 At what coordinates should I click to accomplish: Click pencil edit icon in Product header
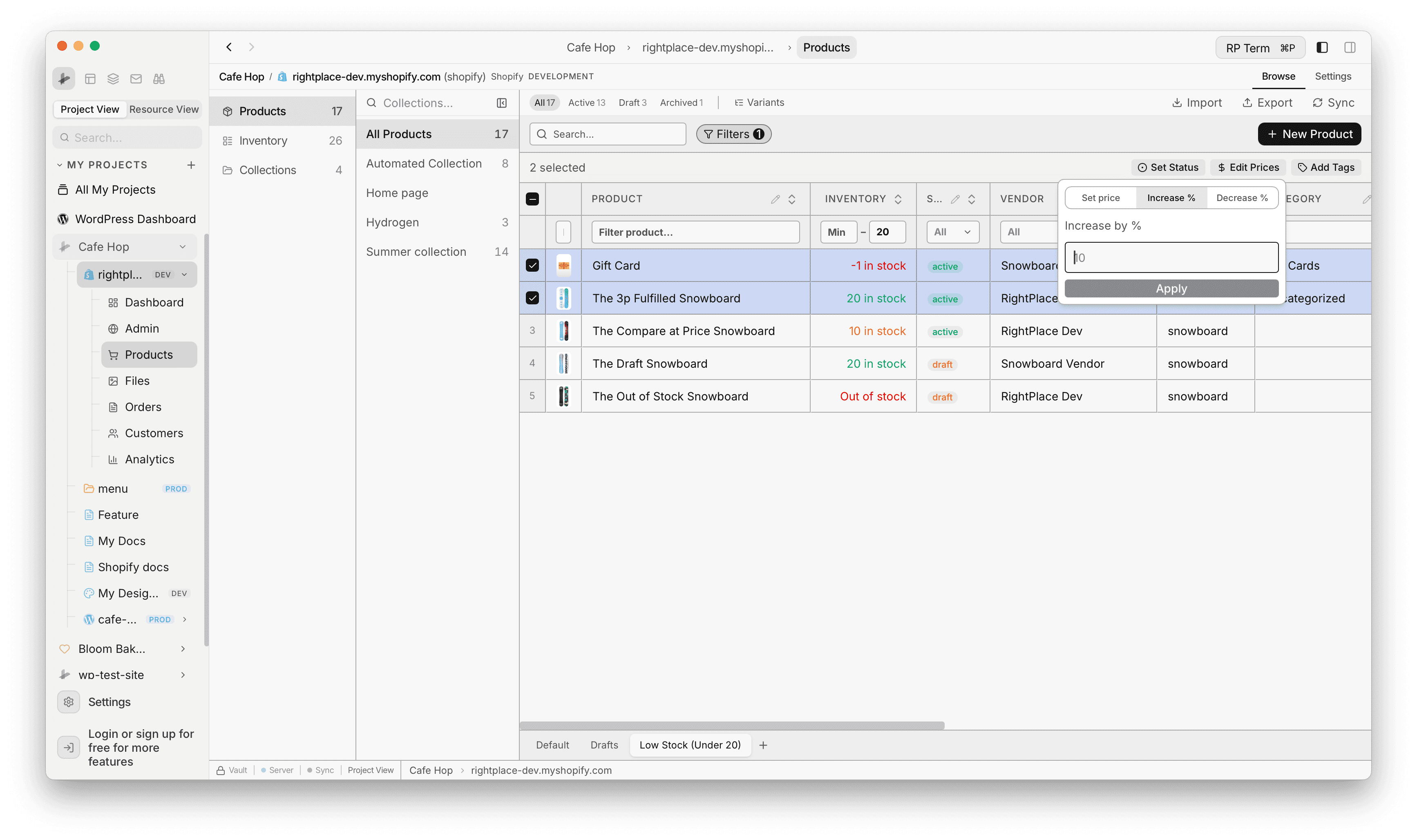tap(775, 199)
